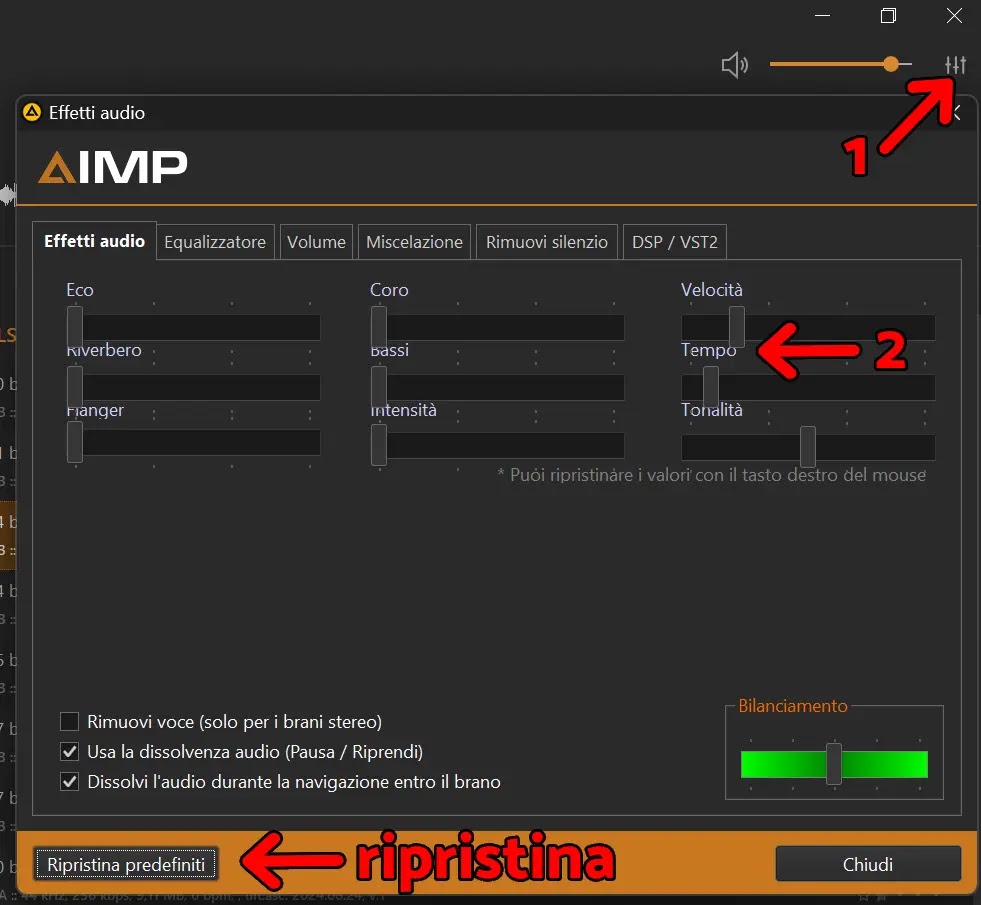Open the Rimuovi silenzio tab
Viewport: 981px width, 905px height.
[547, 242]
